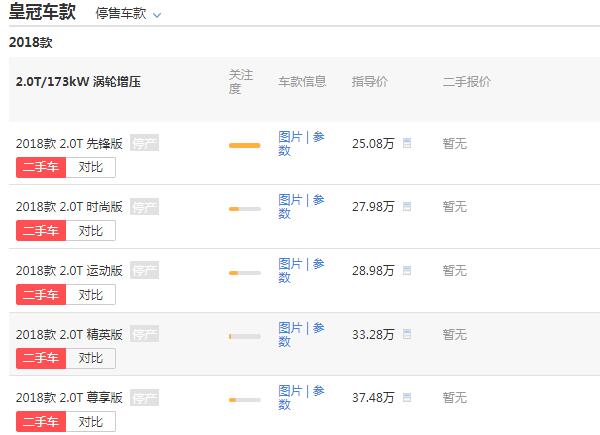Toggle 对比 for 2018款 2.0T 运动版
Image resolution: width=600 pixels, height=435 pixels.
91,295
